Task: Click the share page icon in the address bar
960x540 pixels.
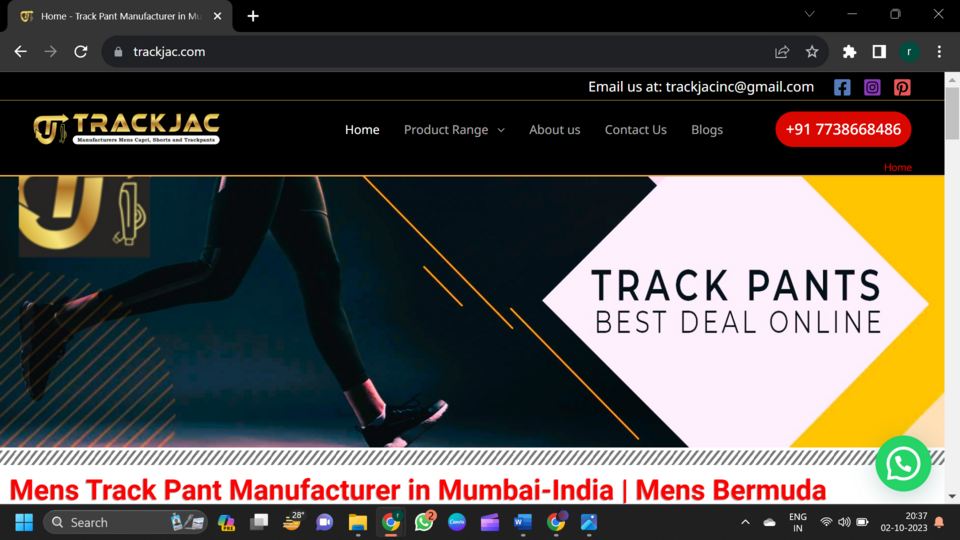Action: pos(782,51)
